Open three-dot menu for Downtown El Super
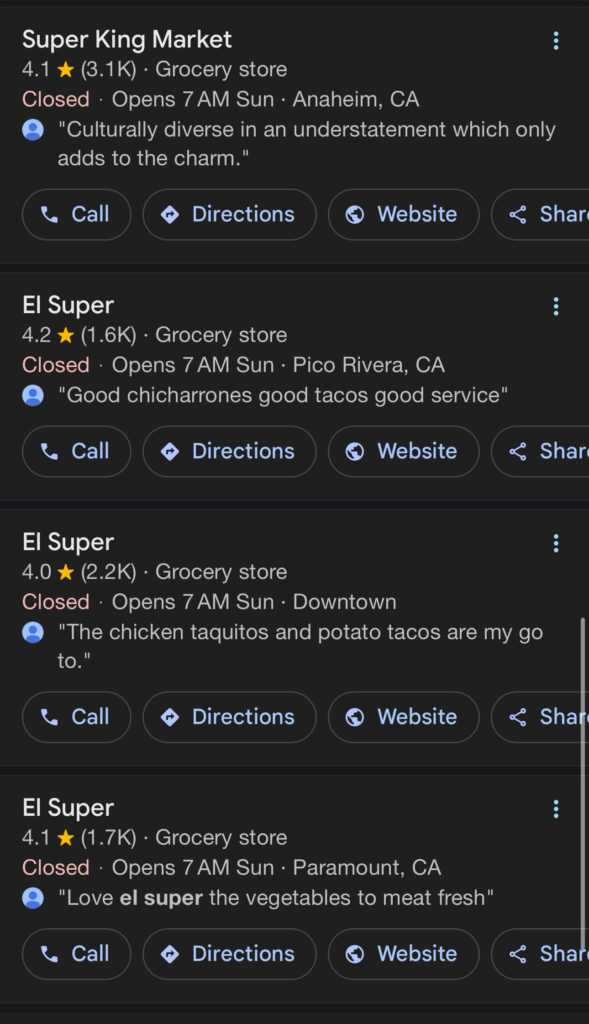 point(556,543)
